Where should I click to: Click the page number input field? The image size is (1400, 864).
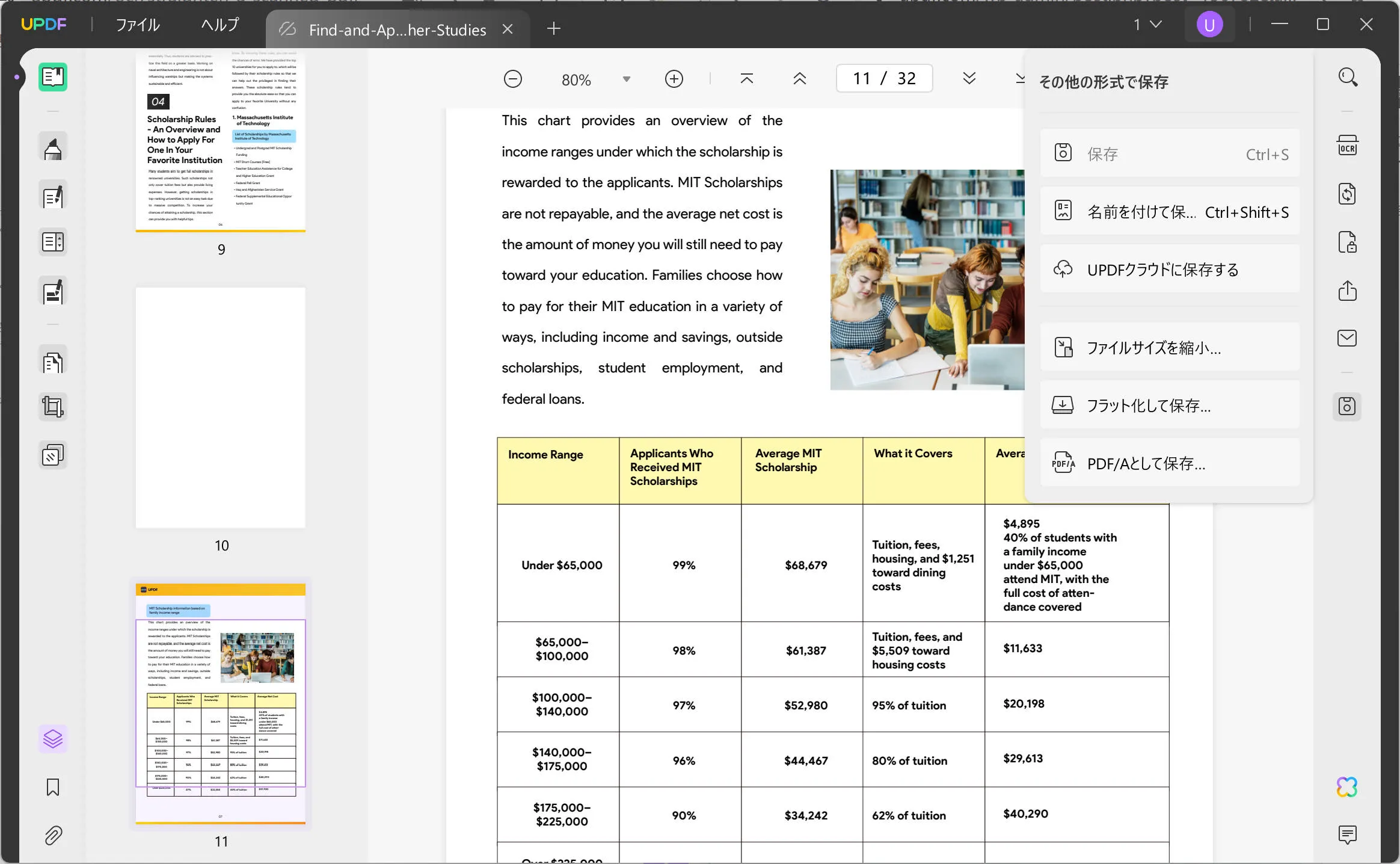coord(884,78)
